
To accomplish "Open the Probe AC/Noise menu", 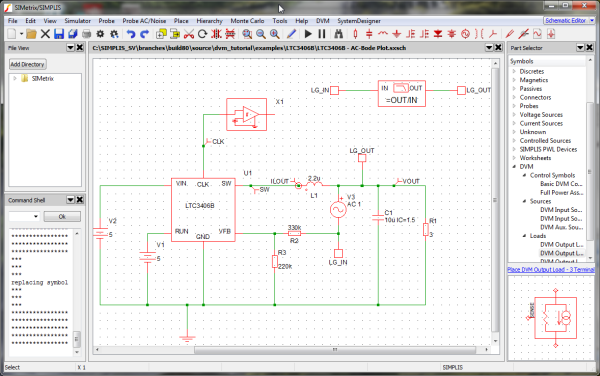I will coord(144,21).
